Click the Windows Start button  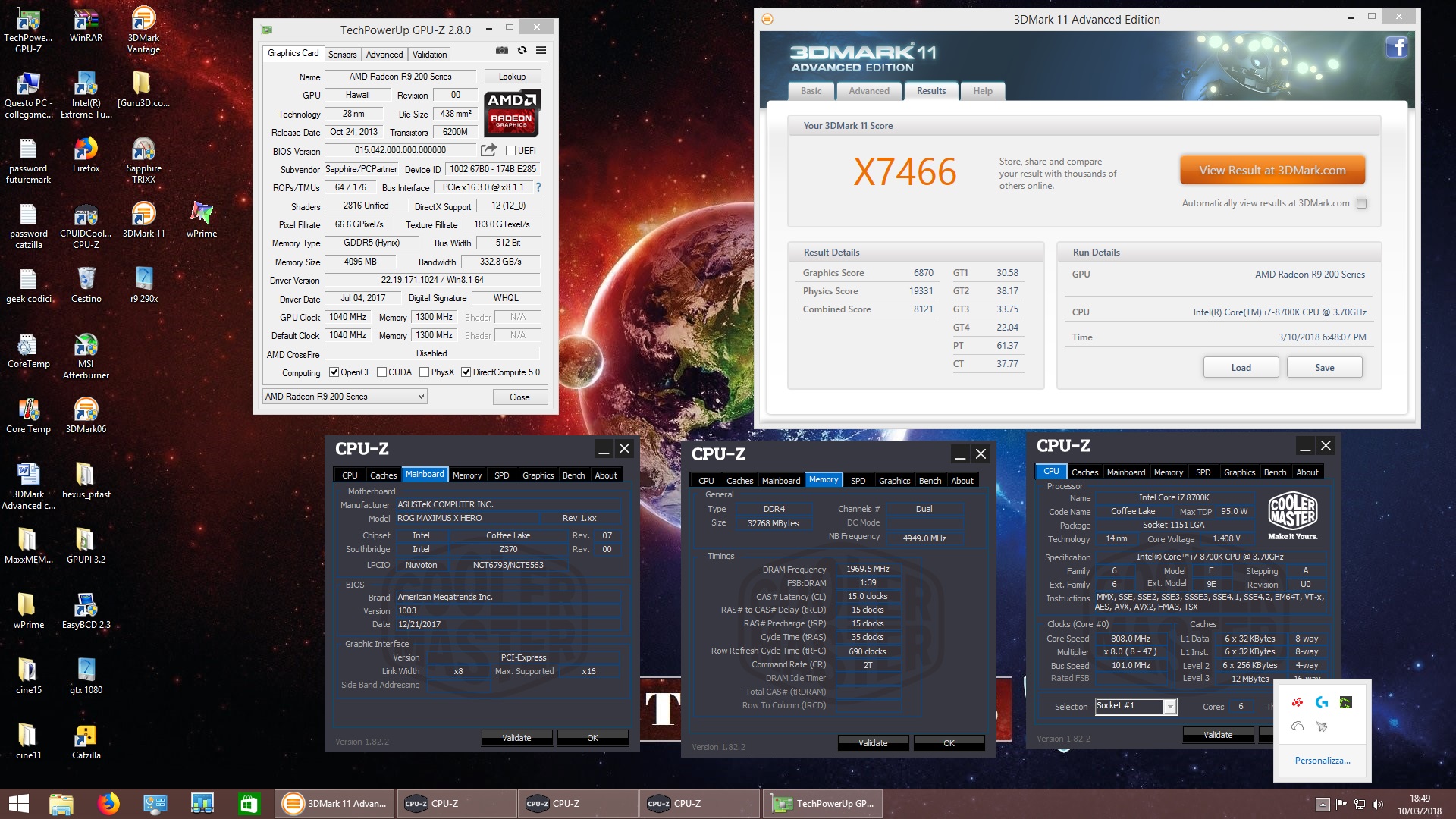coord(19,804)
